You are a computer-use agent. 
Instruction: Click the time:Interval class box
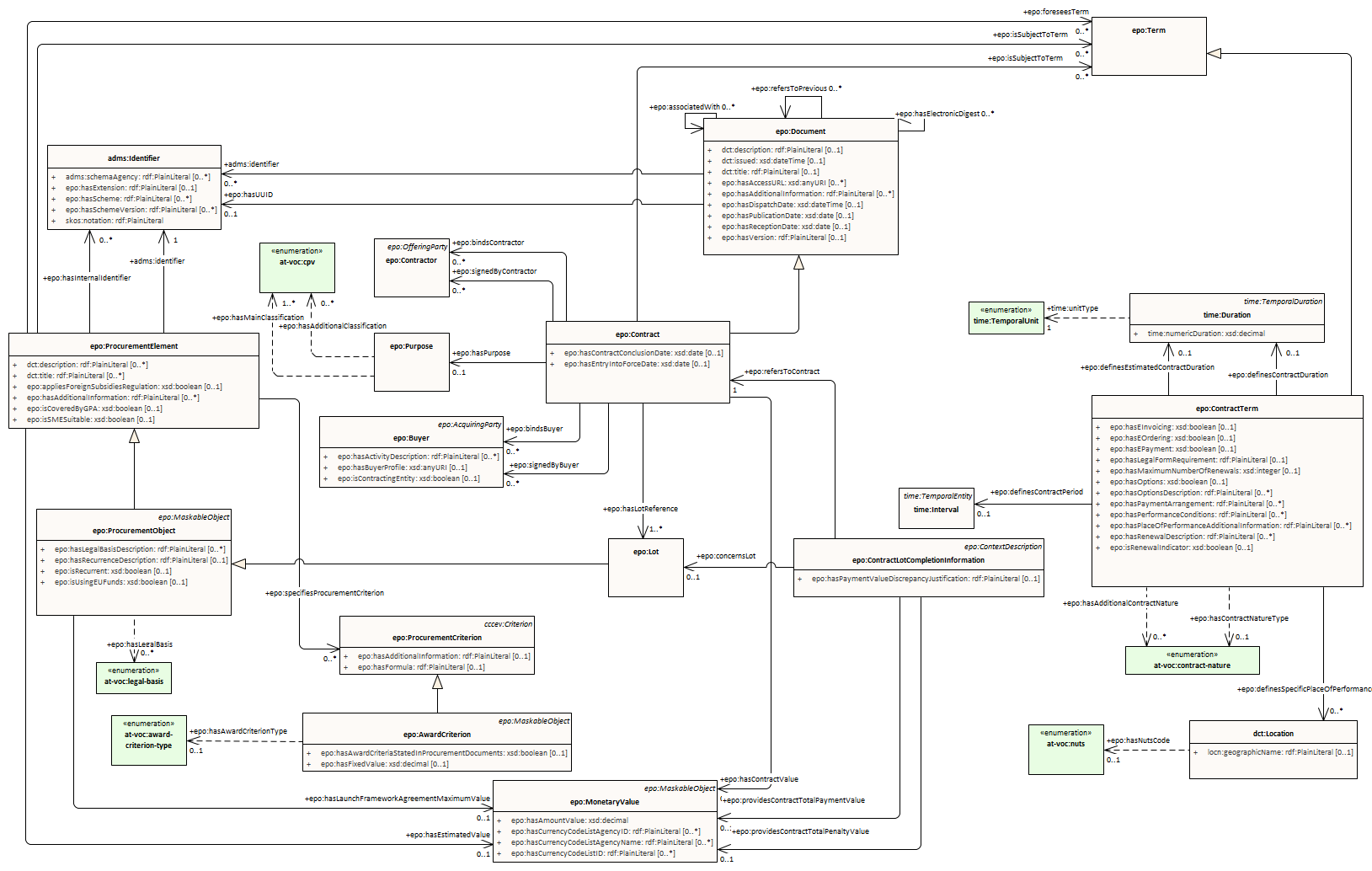click(937, 508)
